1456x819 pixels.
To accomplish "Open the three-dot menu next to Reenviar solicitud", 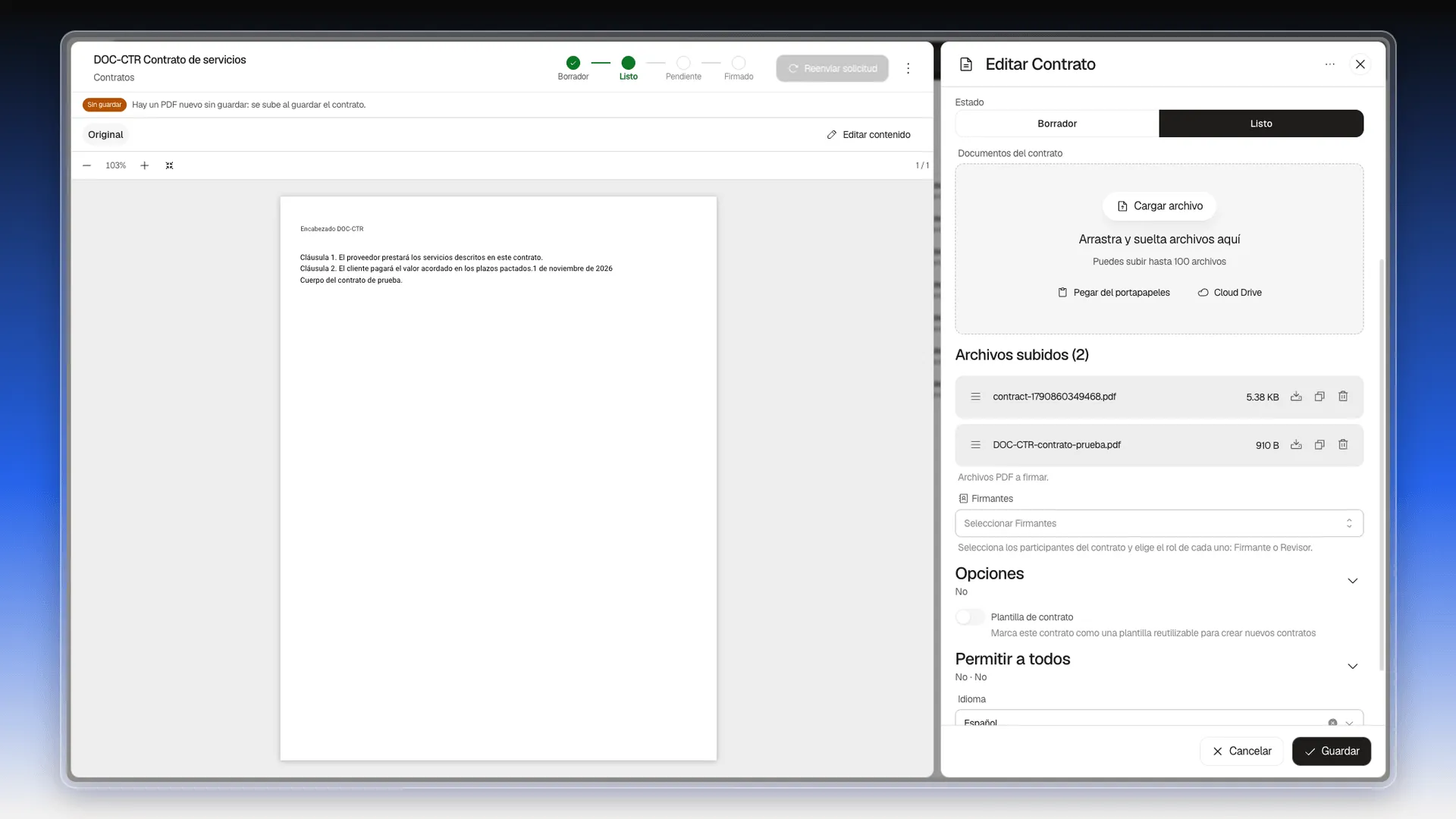I will point(908,68).
